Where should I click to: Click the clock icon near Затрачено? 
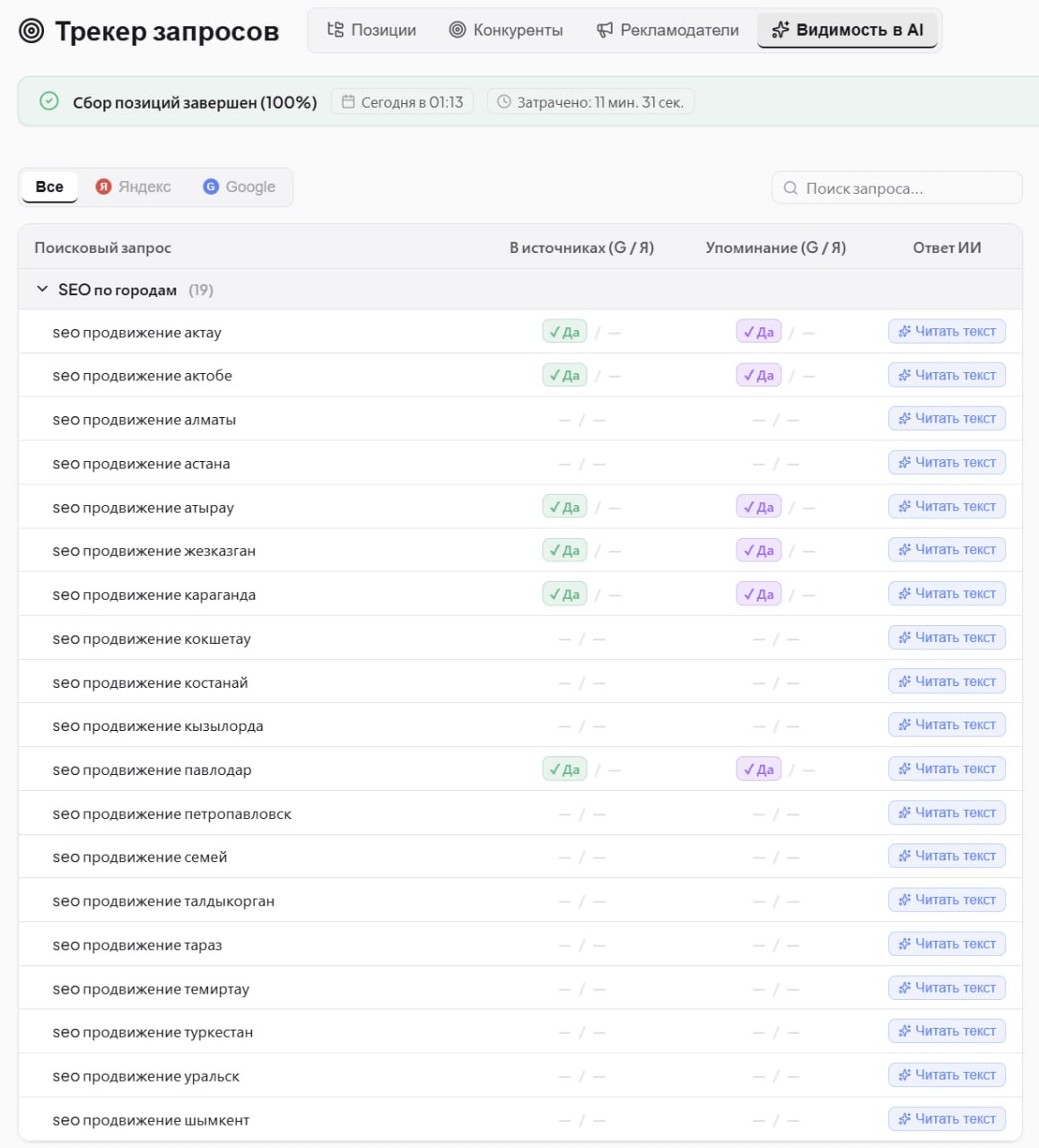click(x=504, y=102)
